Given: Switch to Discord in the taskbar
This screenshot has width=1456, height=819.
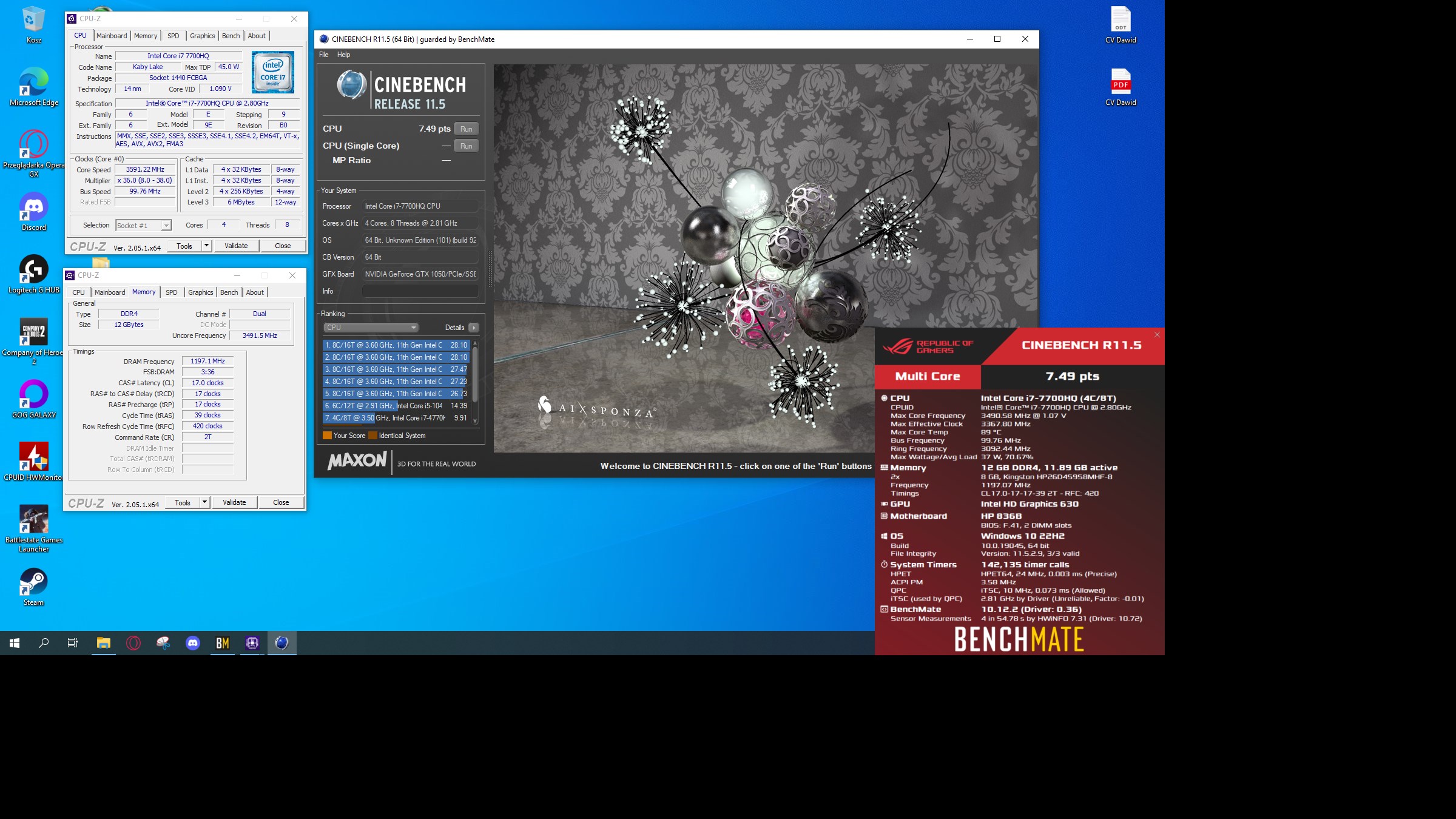Looking at the screenshot, I should (193, 643).
